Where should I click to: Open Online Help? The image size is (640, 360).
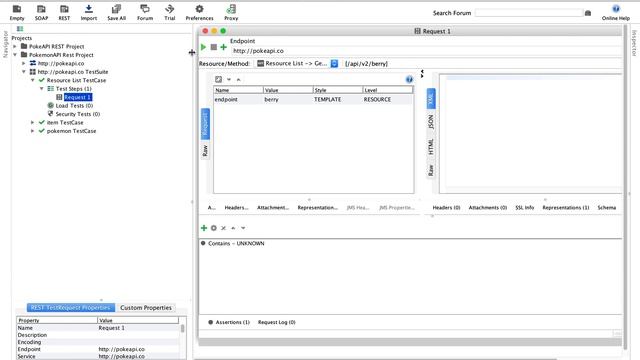[x=616, y=13]
